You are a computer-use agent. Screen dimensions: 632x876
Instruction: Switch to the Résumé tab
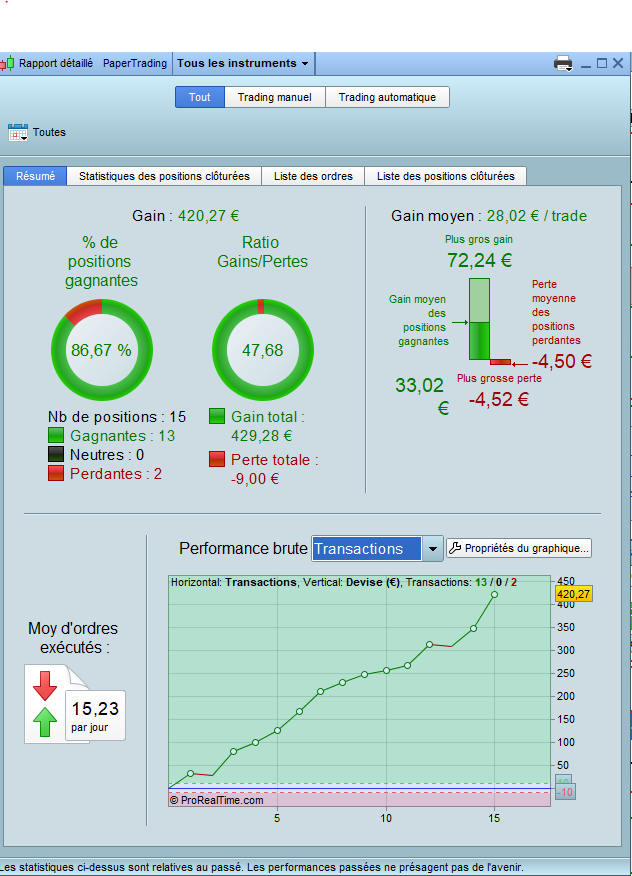[35, 176]
